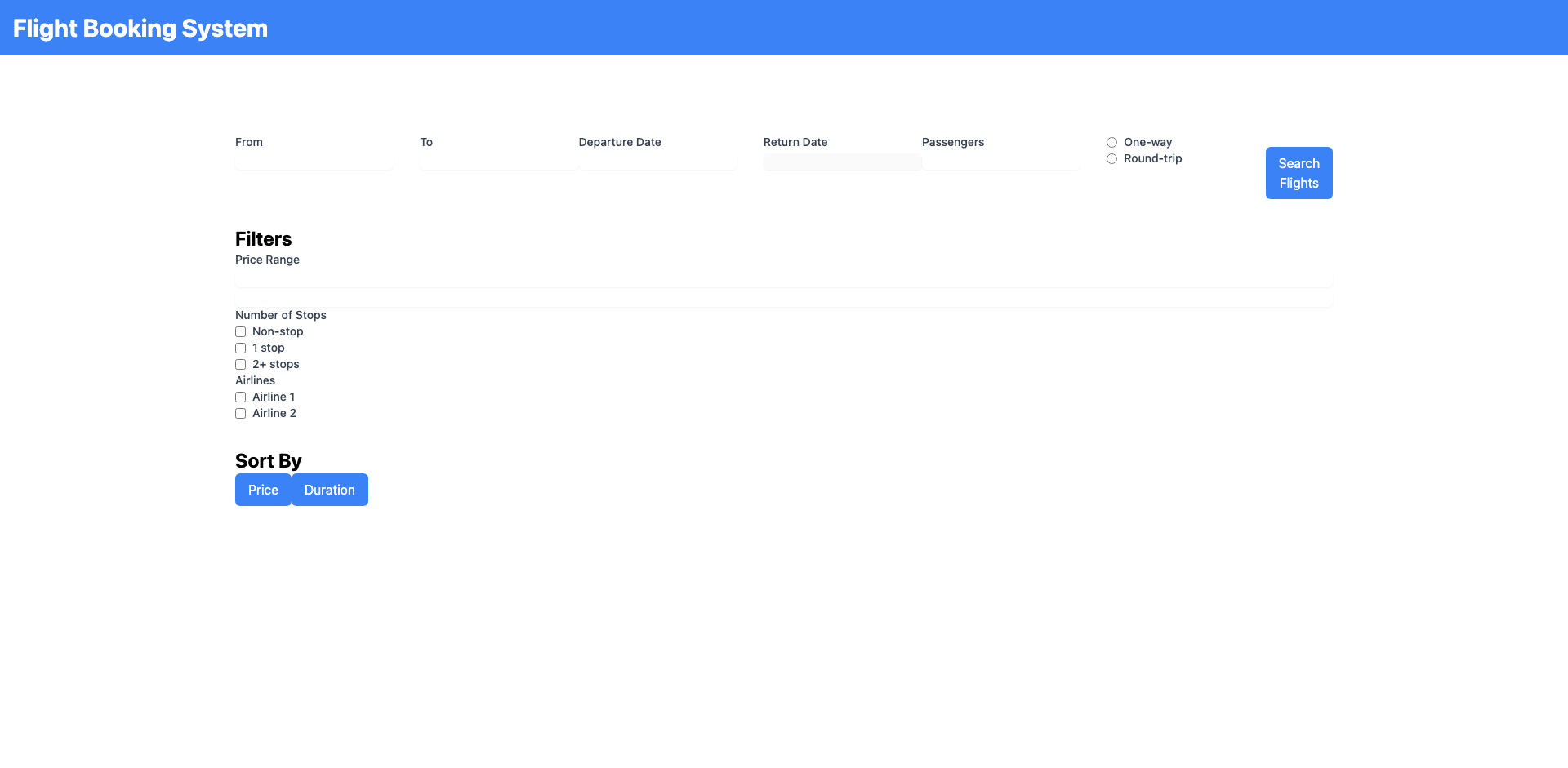Check the 1 stop filter
Image resolution: width=1568 pixels, height=768 pixels.
[x=241, y=348]
